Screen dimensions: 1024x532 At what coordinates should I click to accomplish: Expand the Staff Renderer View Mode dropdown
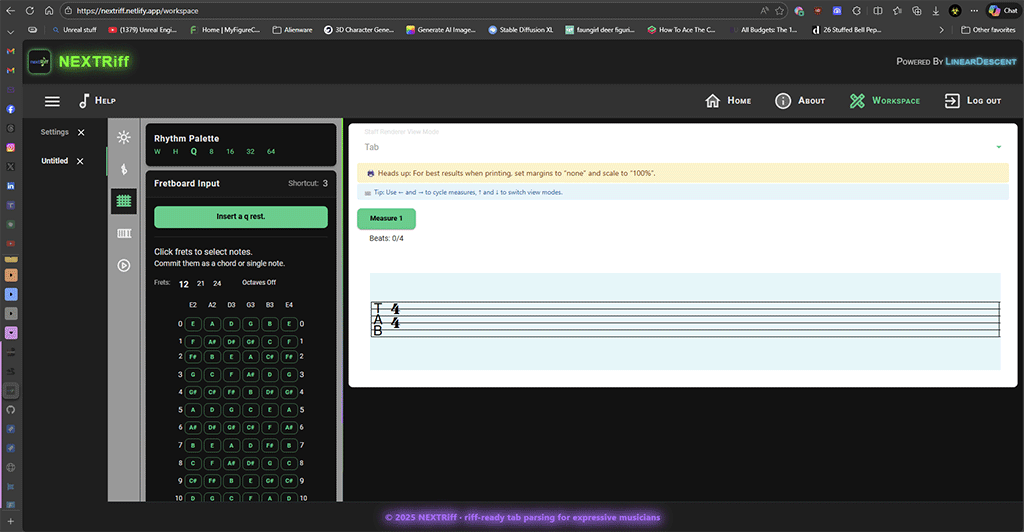point(682,147)
